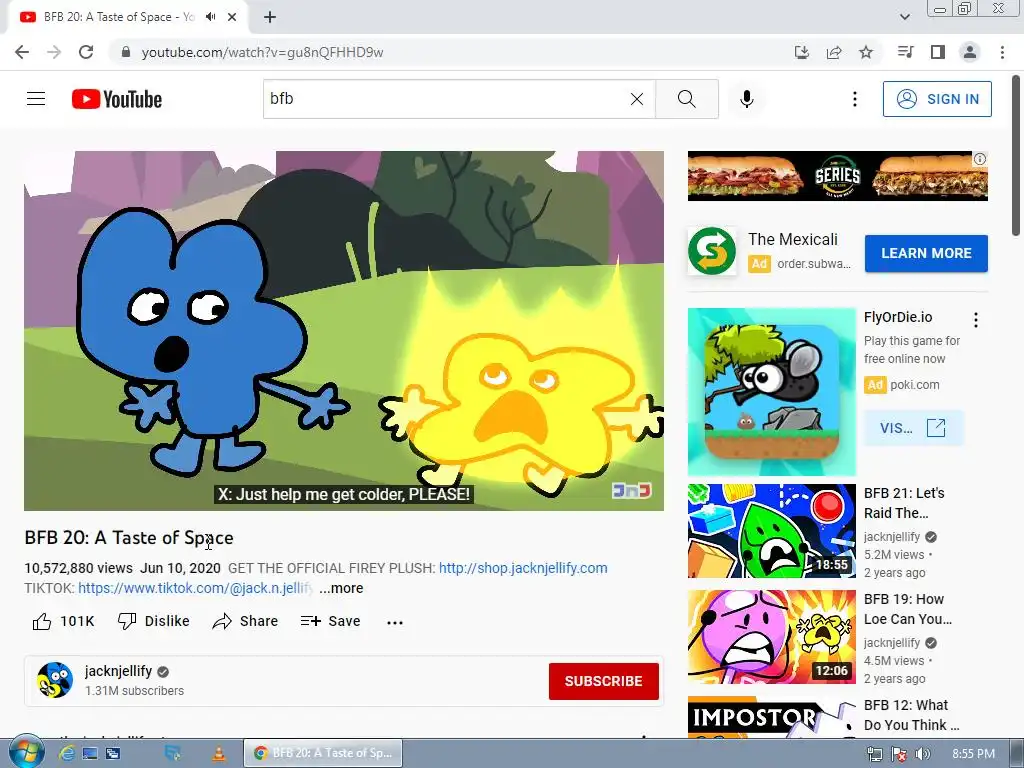Like the video (101K)
The height and width of the screenshot is (768, 1024).
(x=63, y=621)
